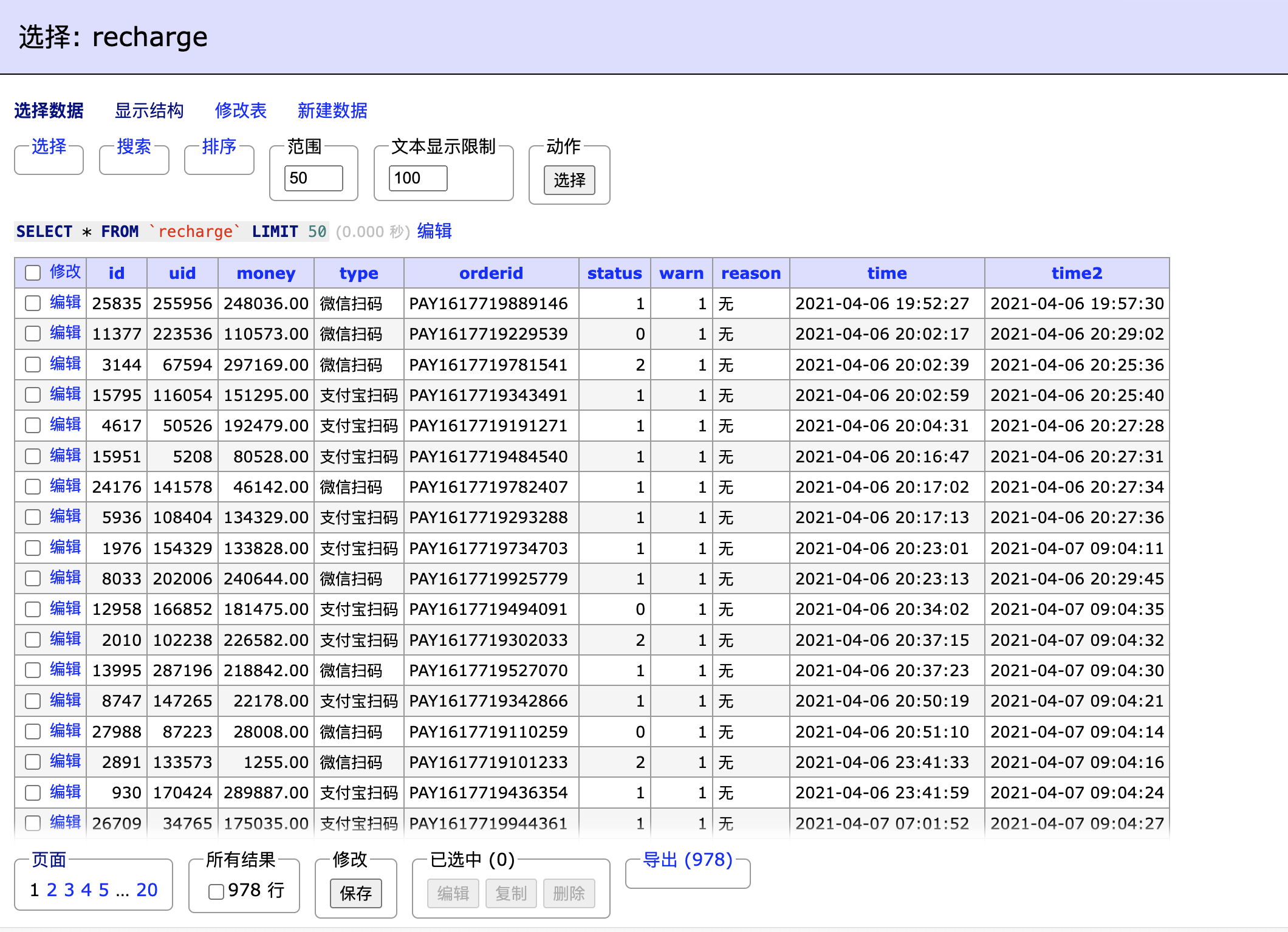Click the 删除 button under 已选中
This screenshot has width=1288, height=932.
tap(569, 894)
